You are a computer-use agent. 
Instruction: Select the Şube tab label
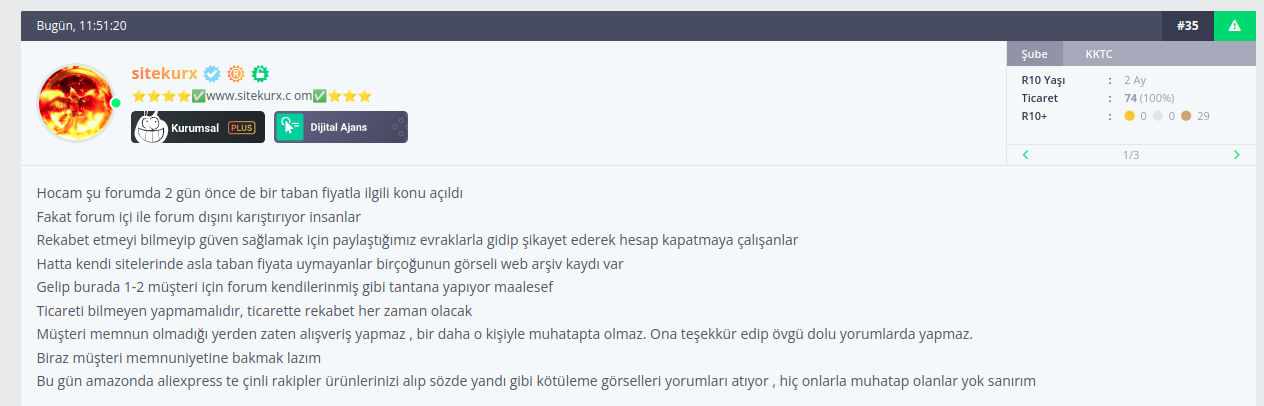pos(1034,54)
